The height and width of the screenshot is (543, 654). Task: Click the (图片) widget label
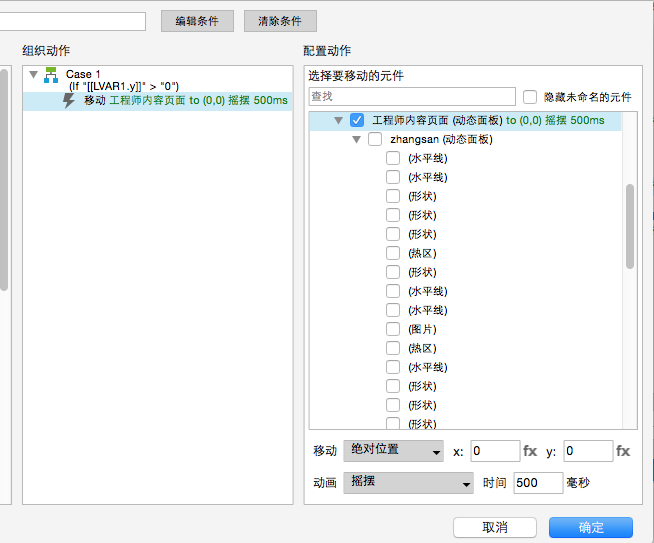(422, 329)
